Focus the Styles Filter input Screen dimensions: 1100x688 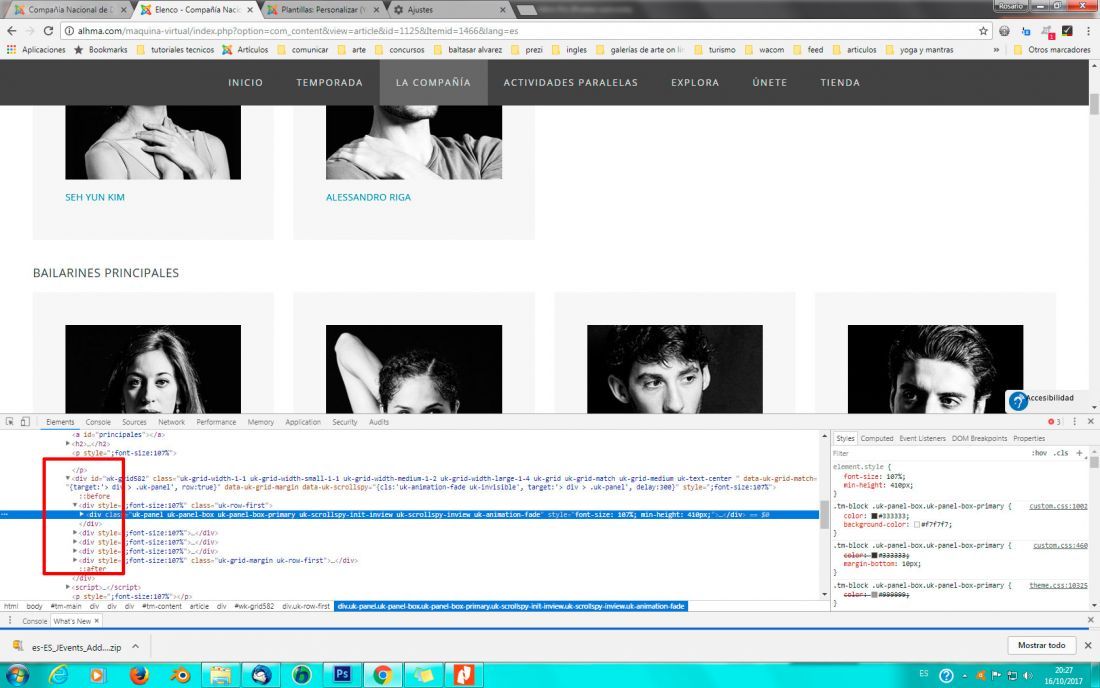tap(930, 453)
